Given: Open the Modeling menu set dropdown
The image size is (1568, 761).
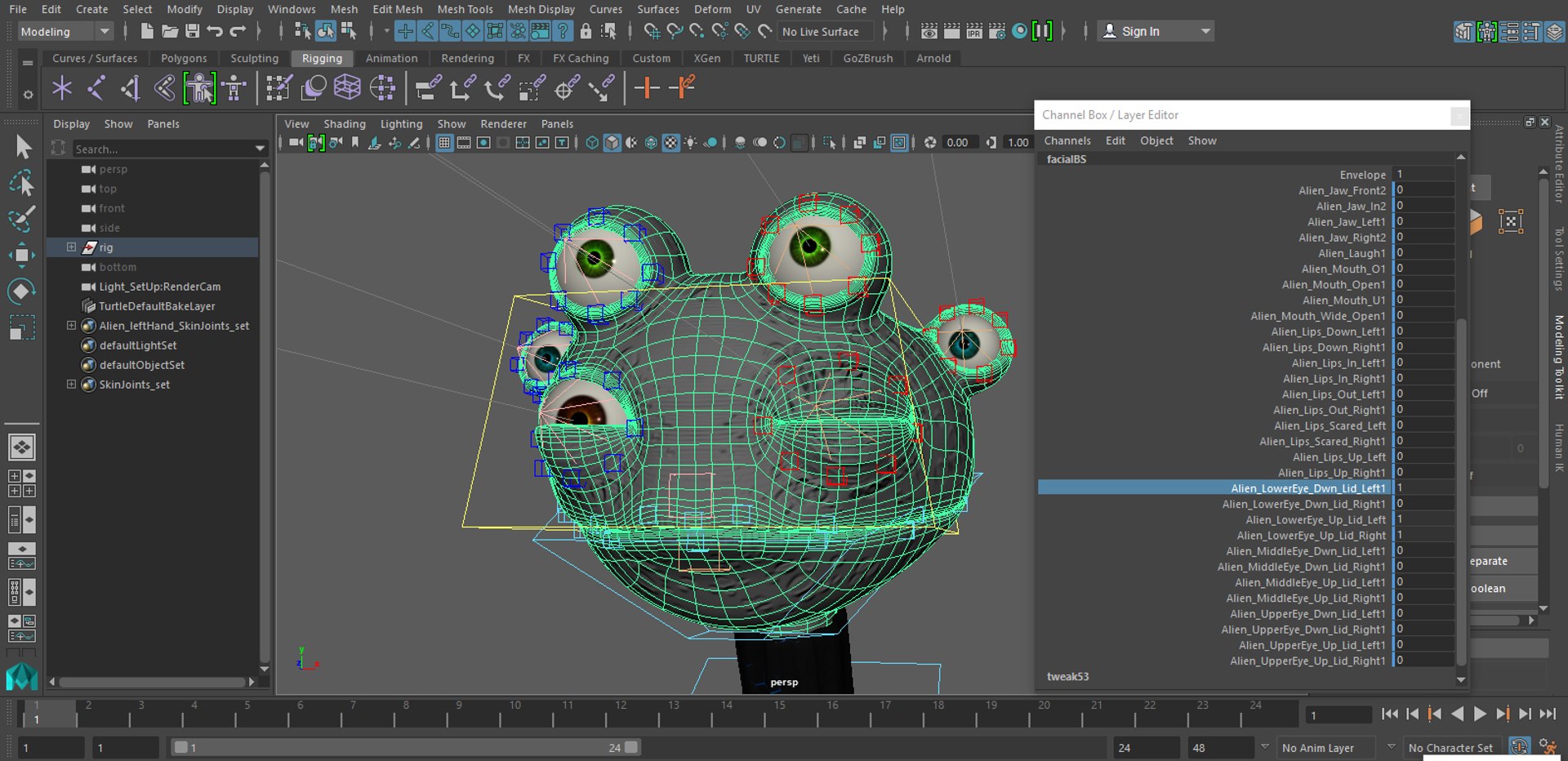Looking at the screenshot, I should click(x=65, y=31).
